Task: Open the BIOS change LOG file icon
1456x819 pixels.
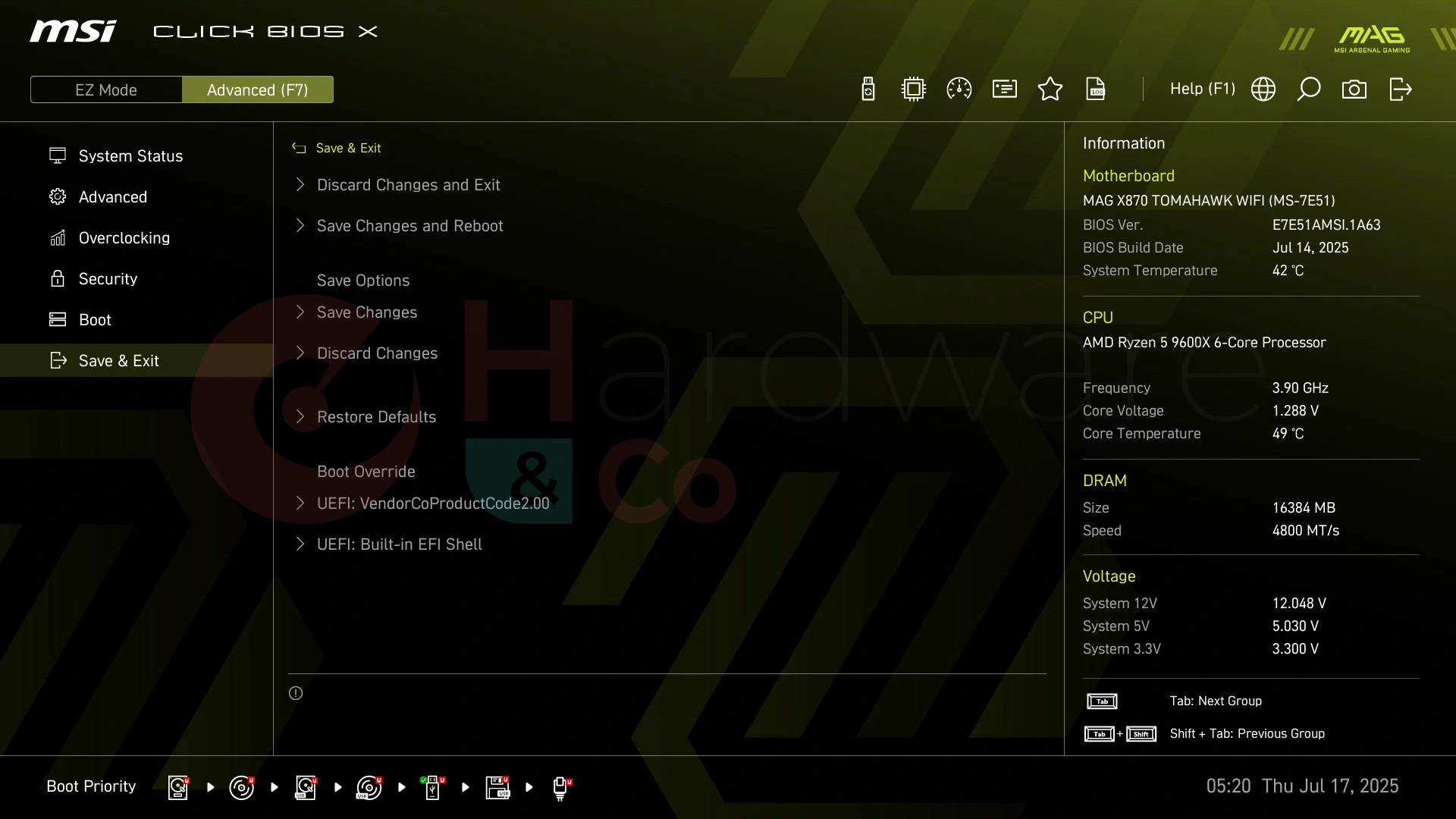Action: coord(1096,89)
